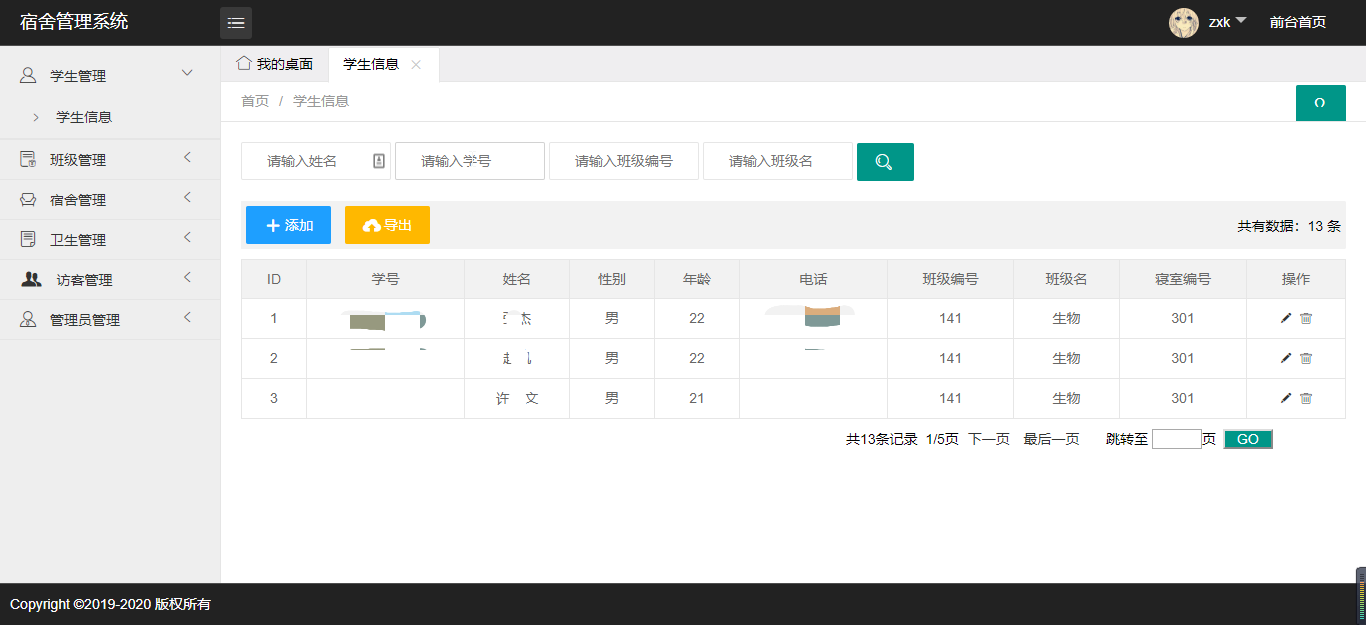Click the page jump input next to 跳转至
1366x625 pixels.
click(x=1176, y=438)
